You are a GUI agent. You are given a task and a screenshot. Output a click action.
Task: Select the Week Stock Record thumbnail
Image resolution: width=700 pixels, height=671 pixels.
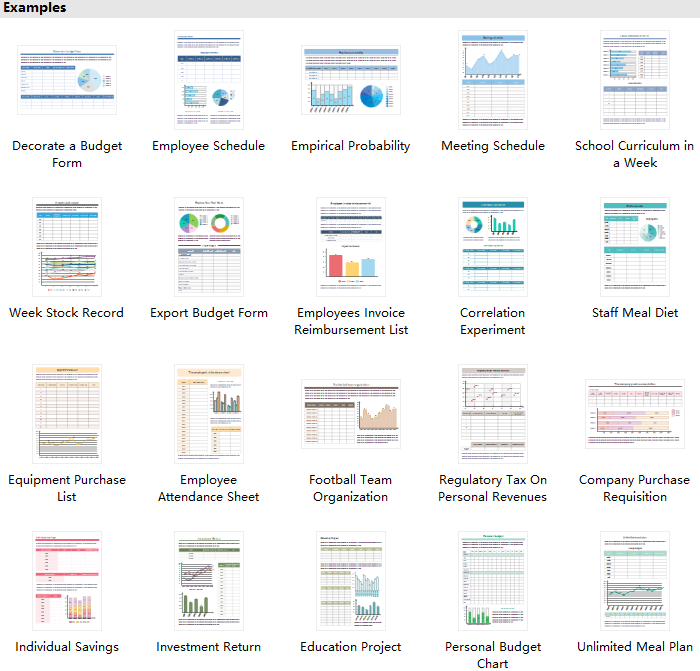(x=67, y=247)
